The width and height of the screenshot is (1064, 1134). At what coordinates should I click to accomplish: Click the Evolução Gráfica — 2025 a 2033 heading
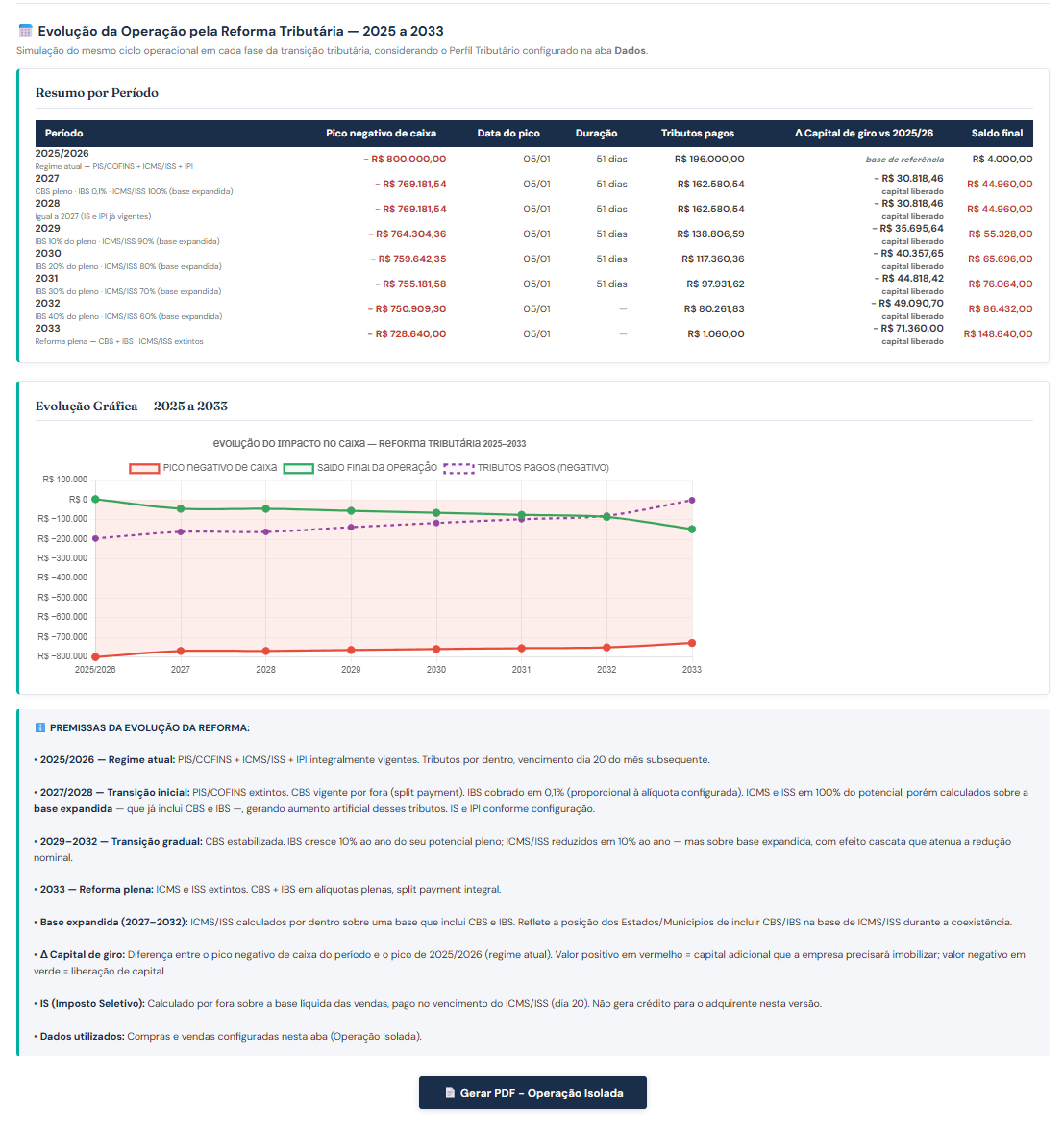coord(132,407)
